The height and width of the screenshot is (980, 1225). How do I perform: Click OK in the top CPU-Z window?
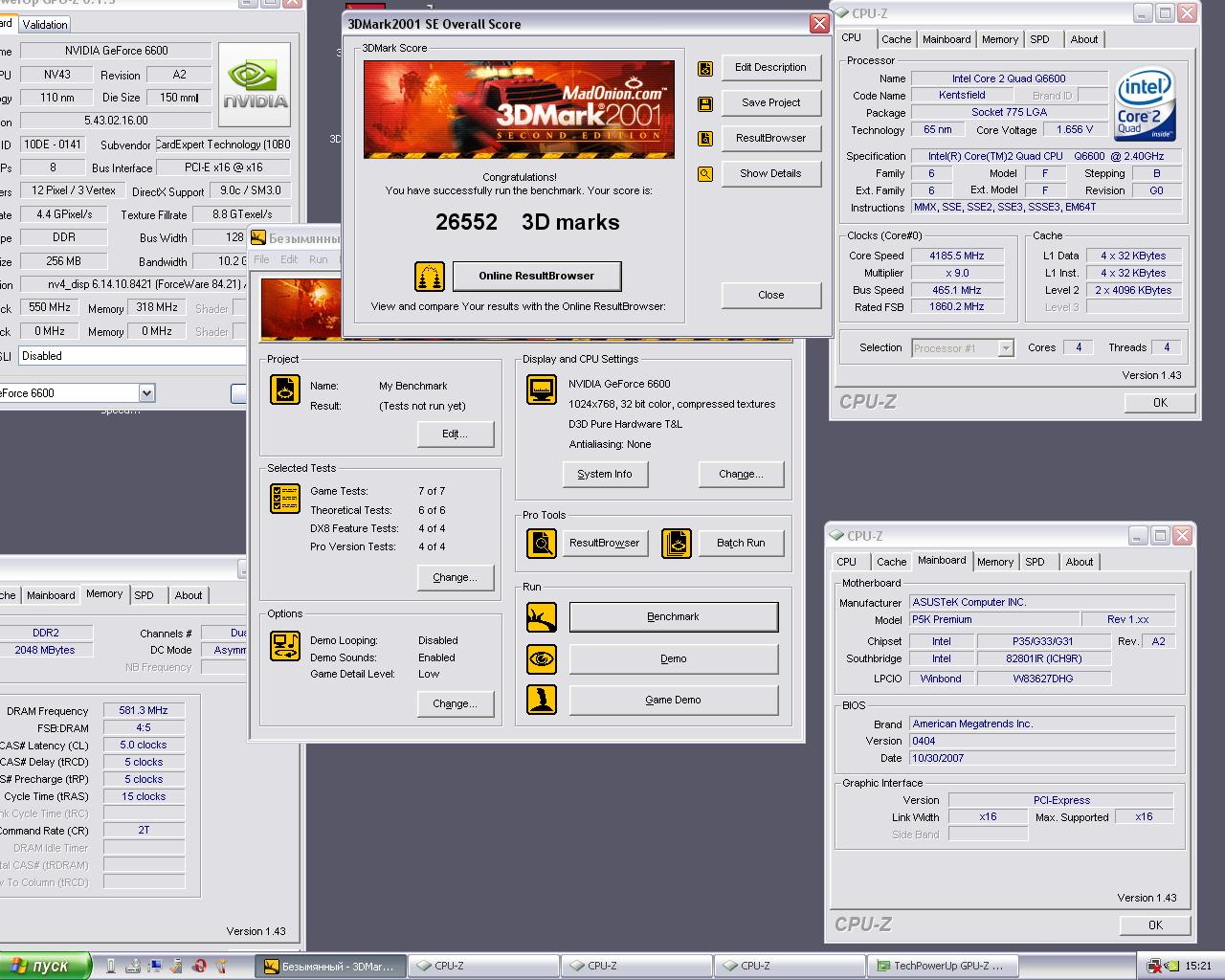click(x=1160, y=403)
